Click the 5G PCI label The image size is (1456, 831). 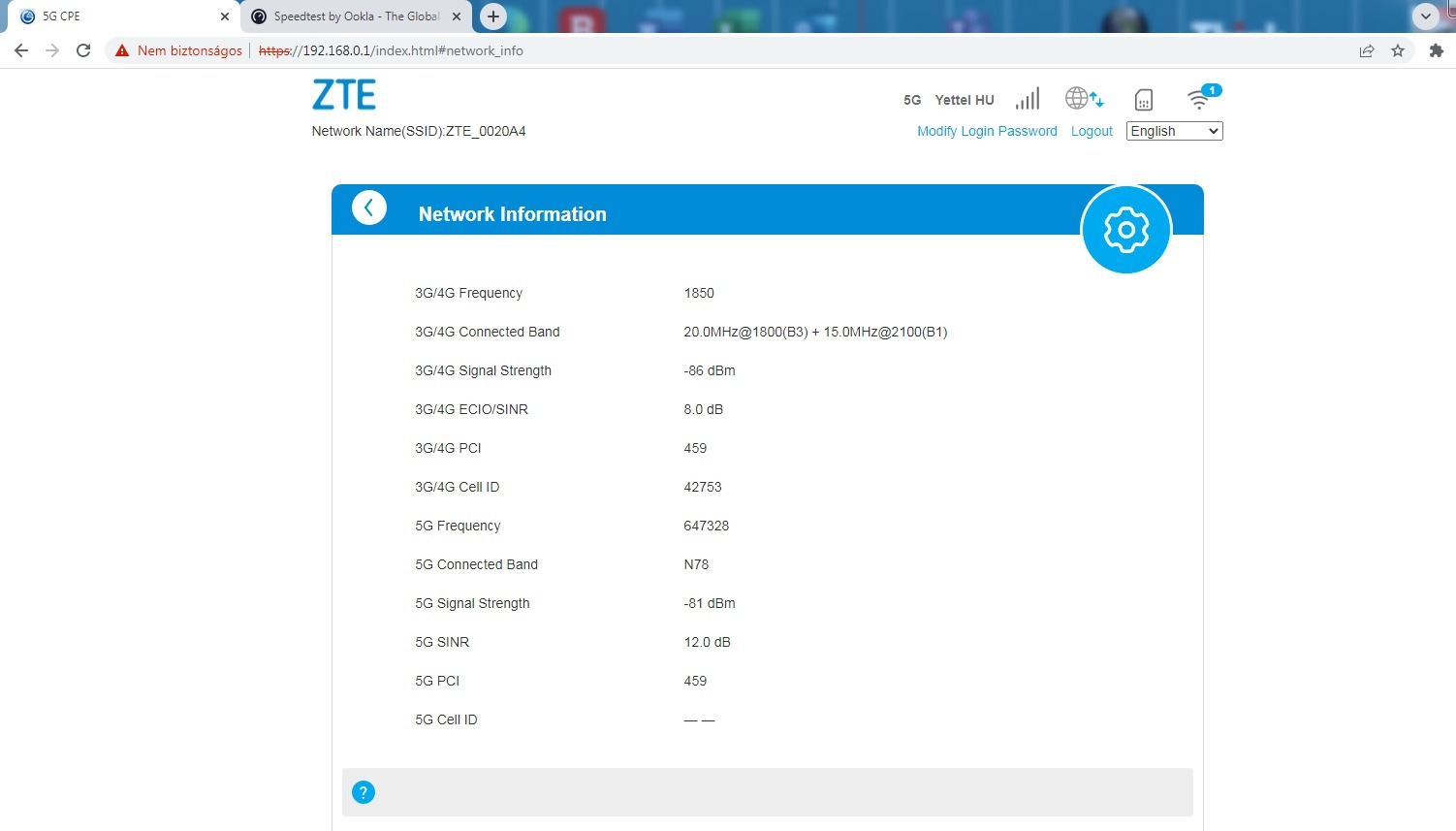[437, 681]
